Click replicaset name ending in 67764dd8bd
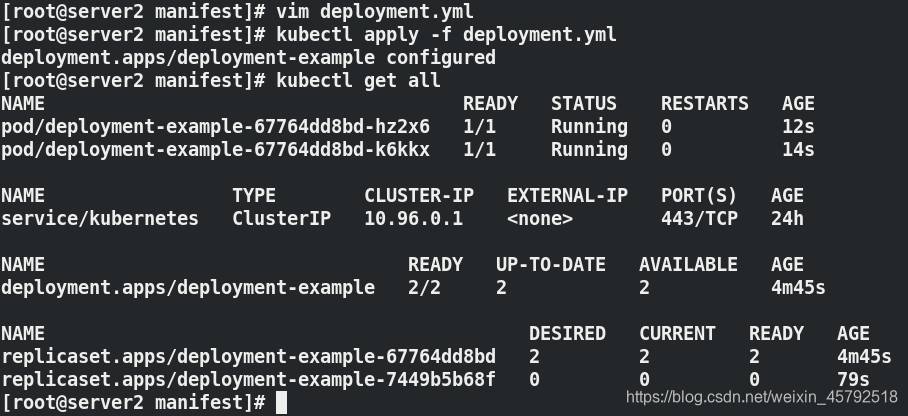 pyautogui.click(x=248, y=357)
